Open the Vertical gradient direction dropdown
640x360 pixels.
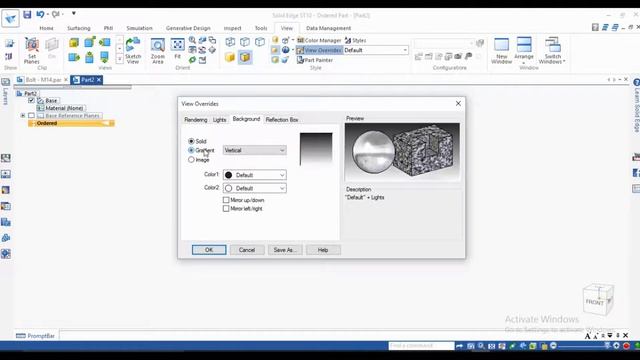255,150
